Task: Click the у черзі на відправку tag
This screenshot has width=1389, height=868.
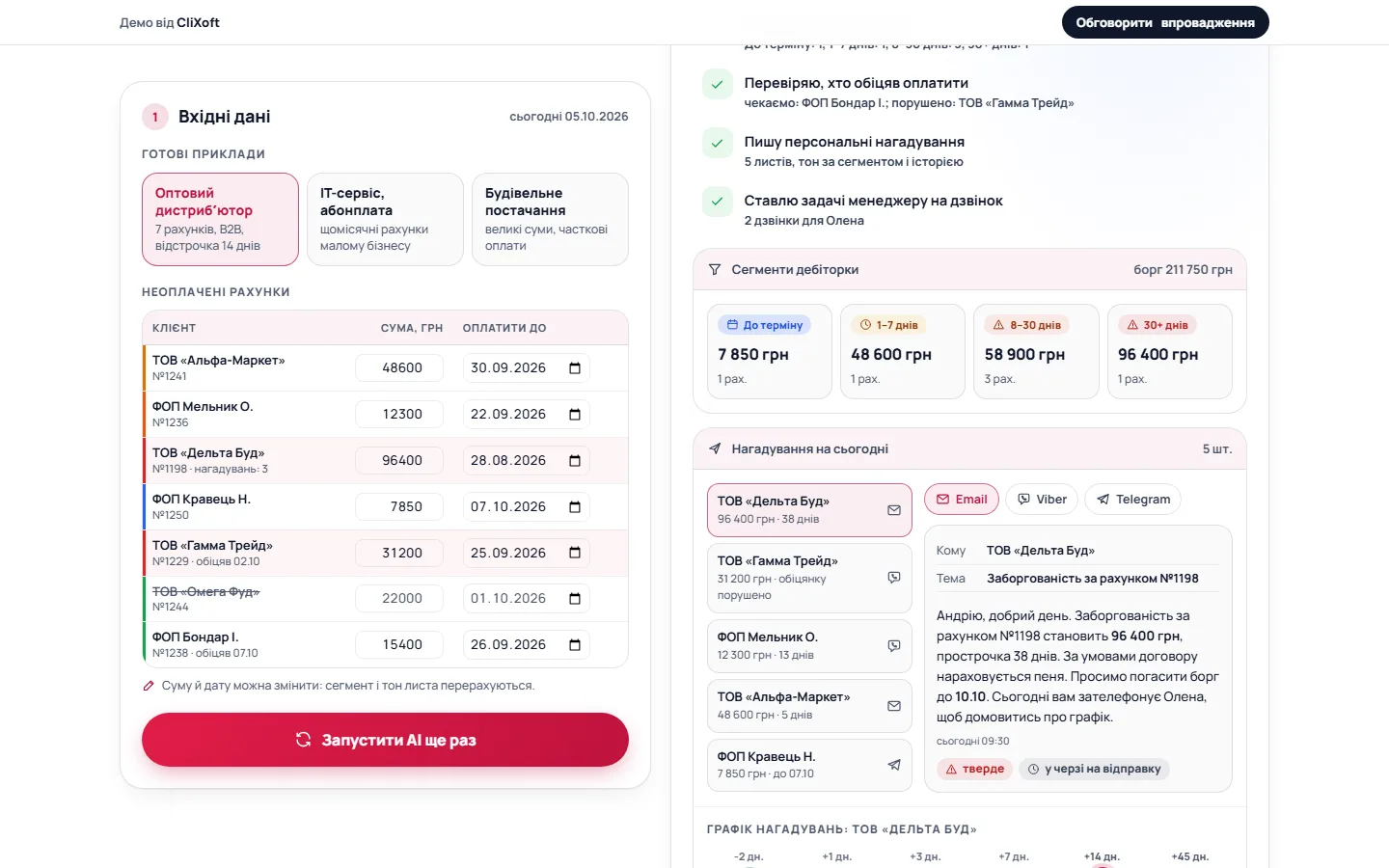Action: pos(1095,770)
